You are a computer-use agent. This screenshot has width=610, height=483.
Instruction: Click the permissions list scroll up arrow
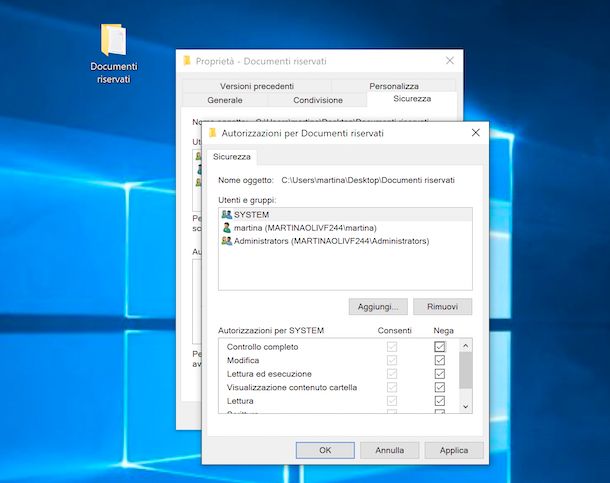466,346
